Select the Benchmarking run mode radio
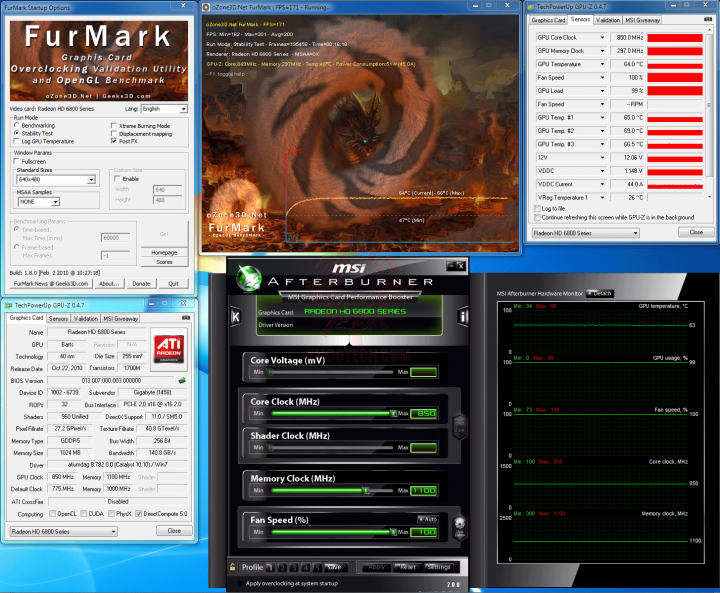Viewport: 720px width, 593px height. [x=17, y=125]
